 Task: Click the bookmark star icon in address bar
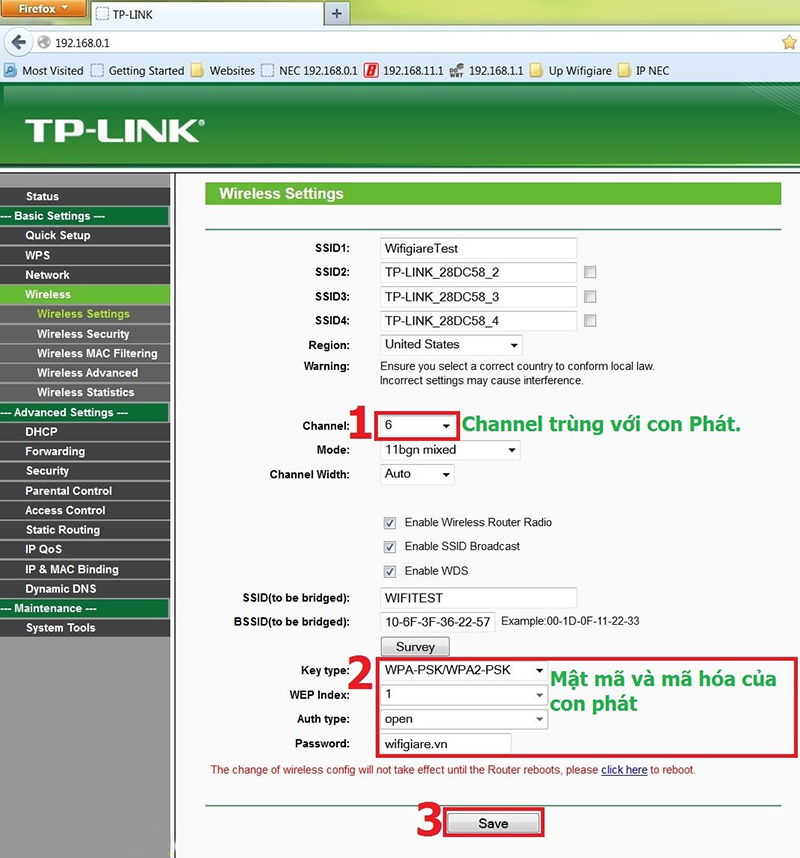(x=789, y=42)
